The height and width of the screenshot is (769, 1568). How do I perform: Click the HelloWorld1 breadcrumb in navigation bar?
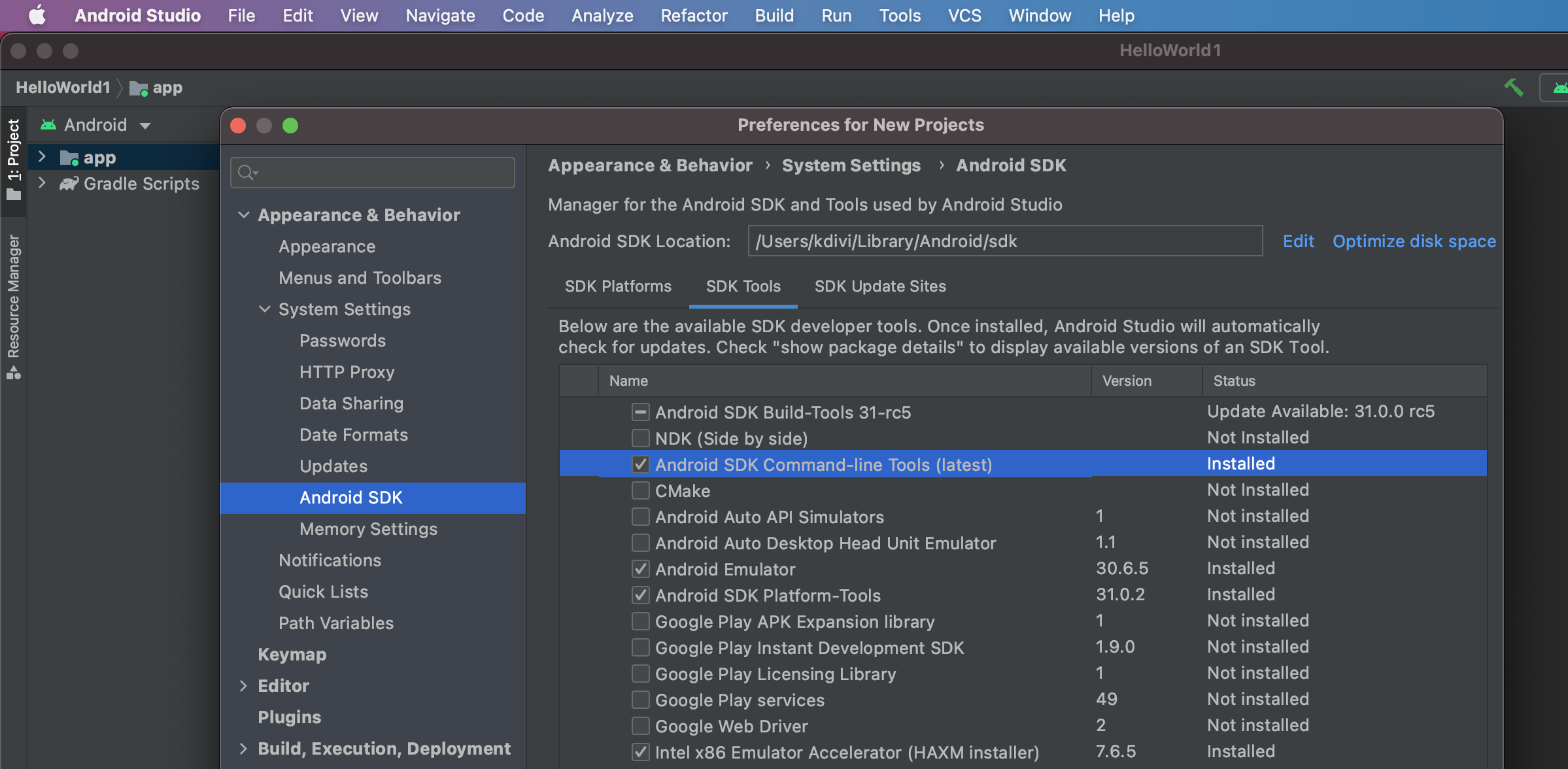point(63,88)
